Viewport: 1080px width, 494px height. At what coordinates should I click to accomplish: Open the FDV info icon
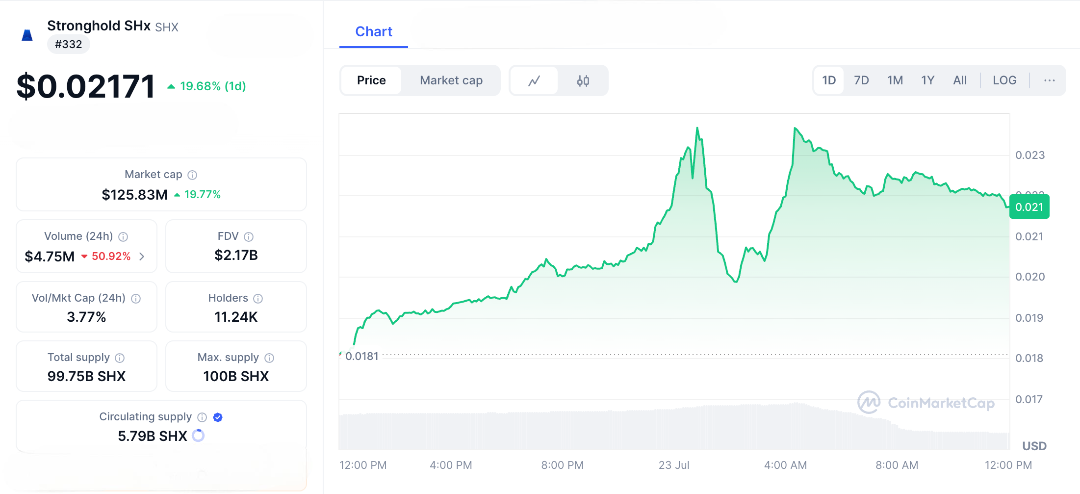[x=249, y=236]
